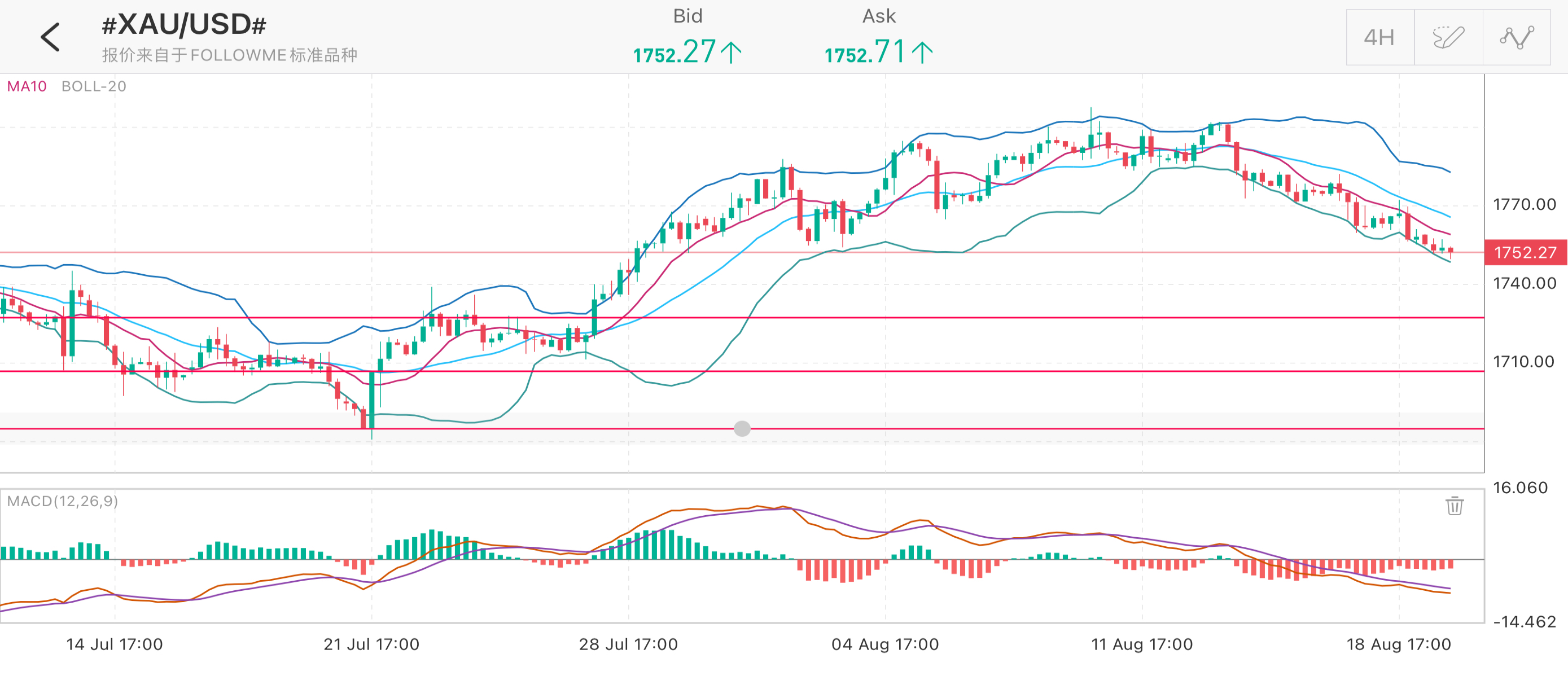1568x689 pixels.
Task: Click the Ask up-arrow icon
Action: [922, 52]
